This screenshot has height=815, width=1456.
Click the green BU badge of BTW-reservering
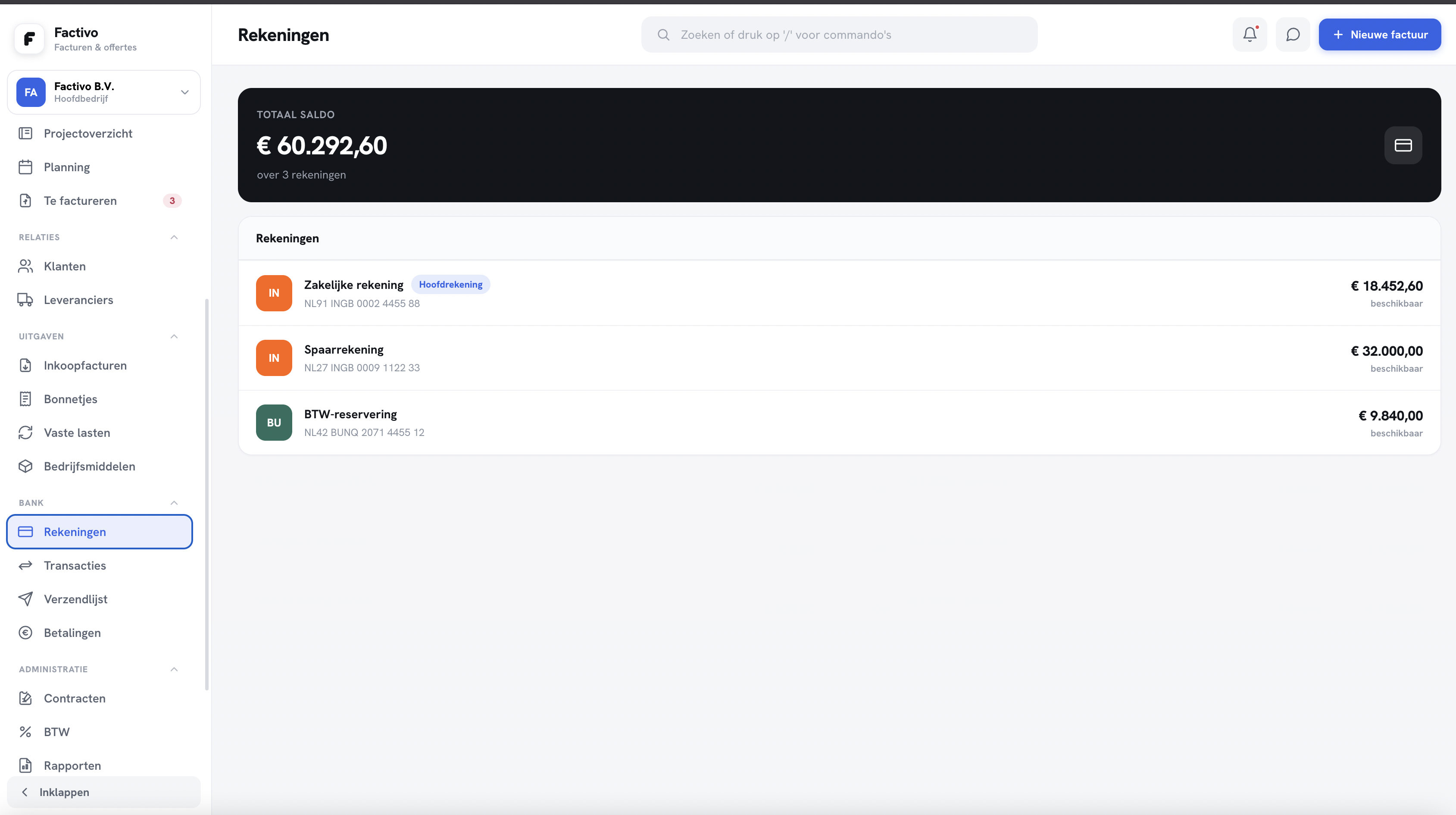point(274,423)
